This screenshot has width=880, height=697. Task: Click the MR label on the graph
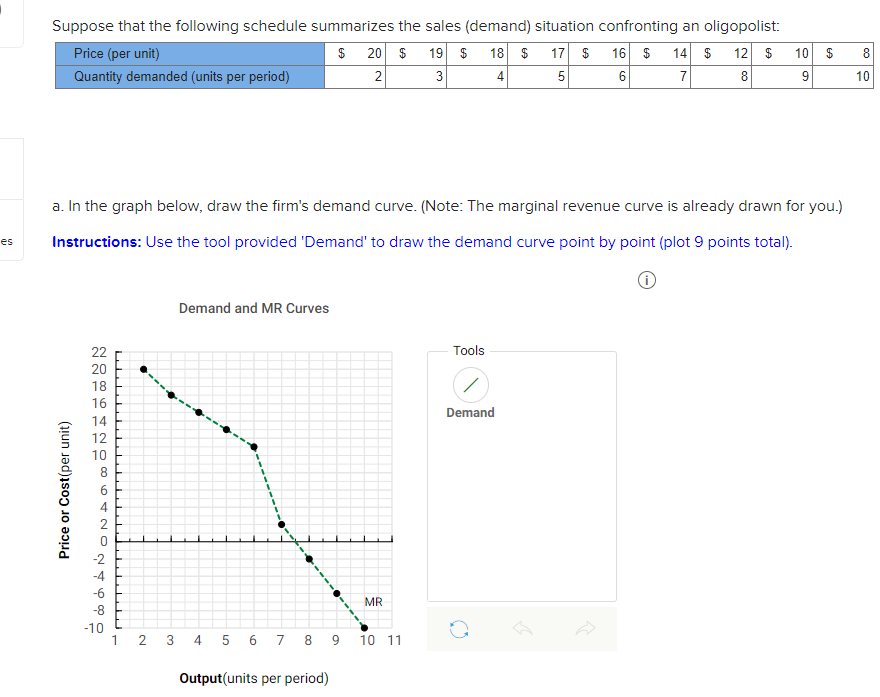point(373,601)
